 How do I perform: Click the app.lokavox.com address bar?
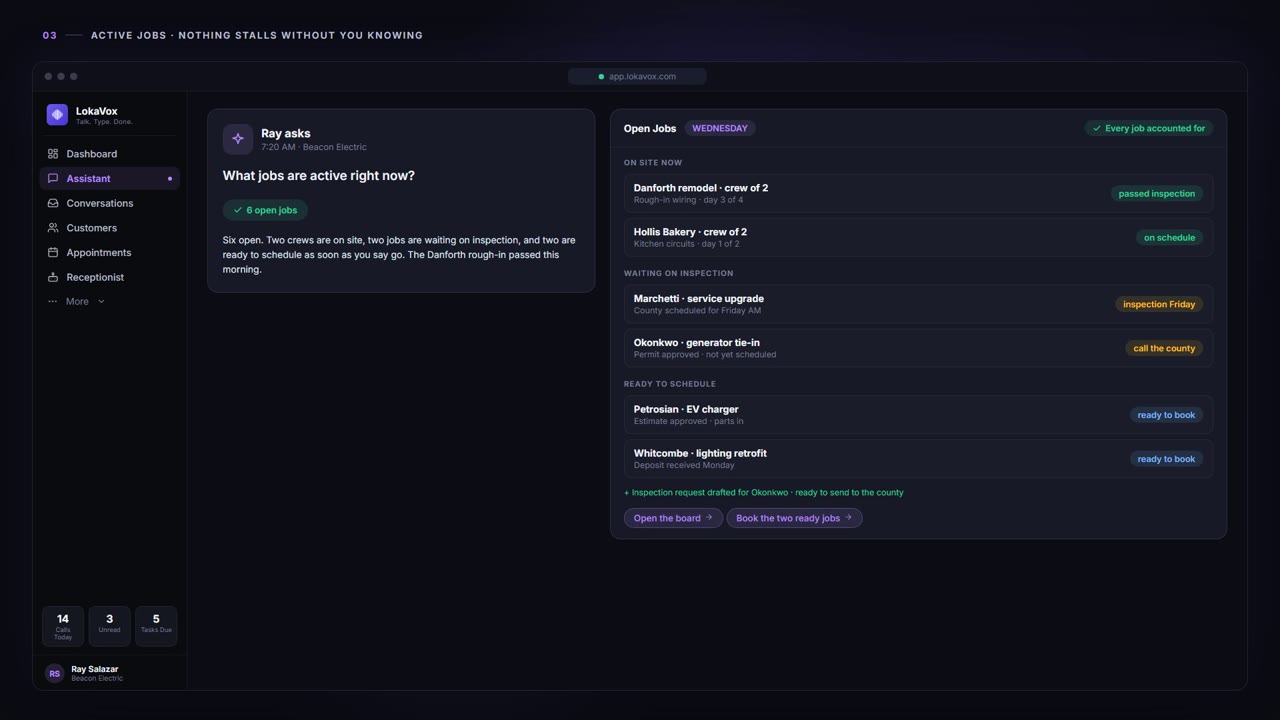coord(637,77)
